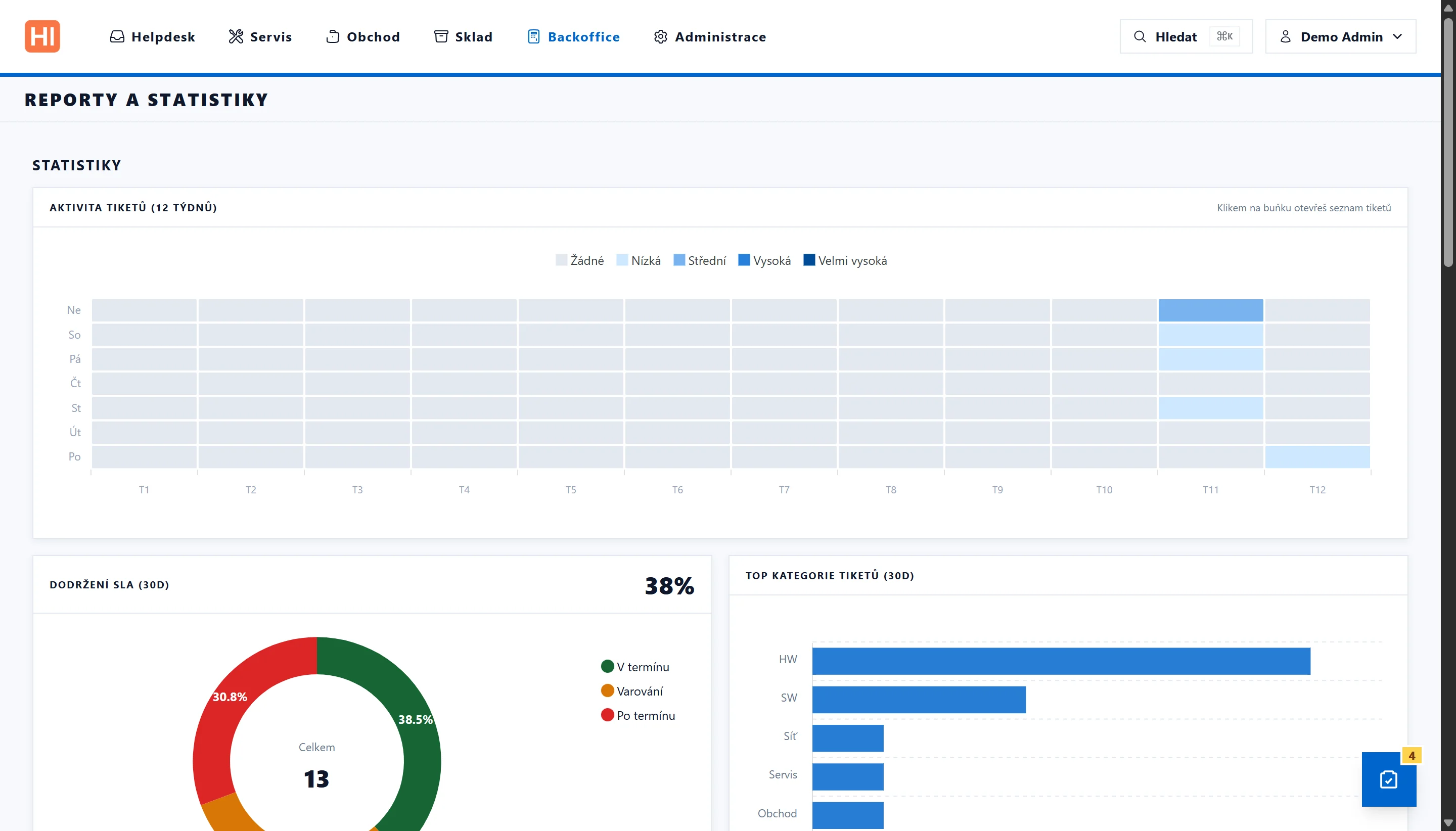Open the Administrace menu
The width and height of the screenshot is (1456, 831).
709,36
